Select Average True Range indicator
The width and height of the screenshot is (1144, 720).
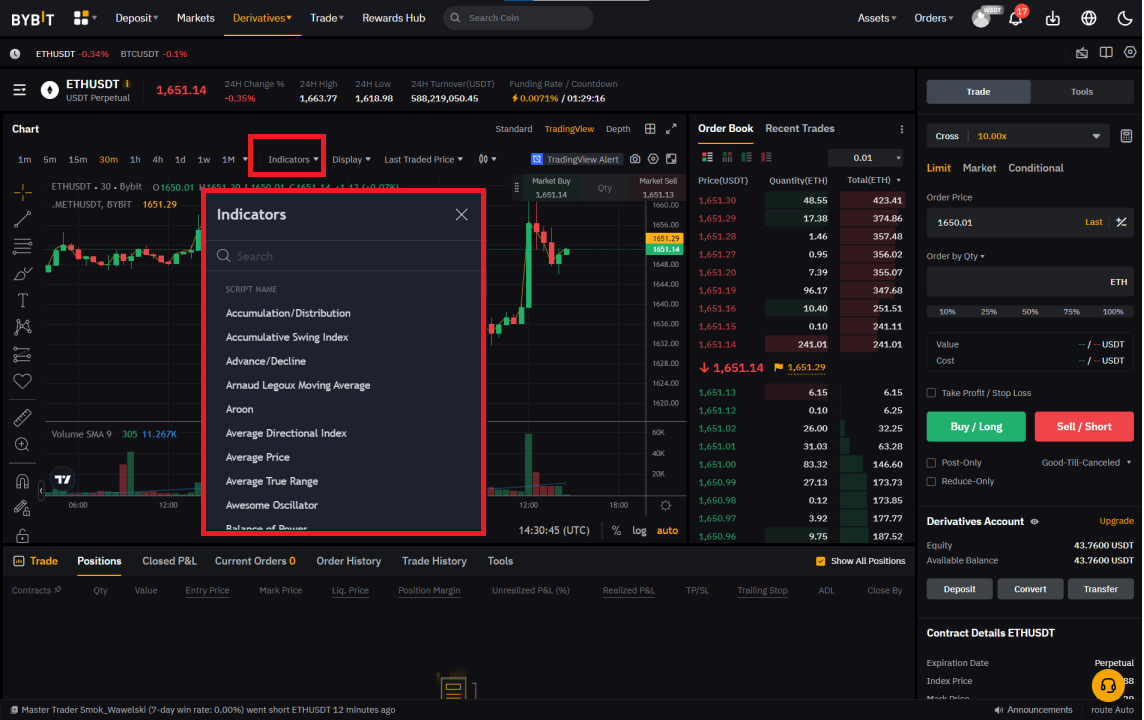(x=271, y=481)
